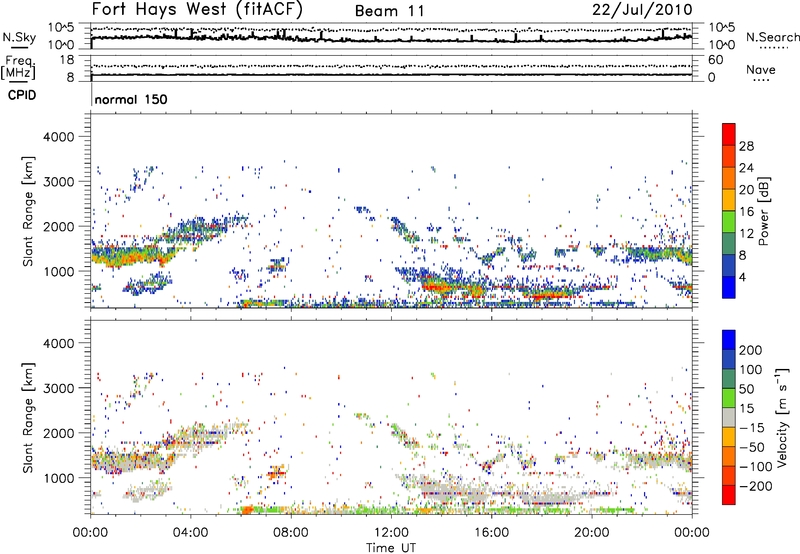This screenshot has height=554, width=800.
Task: Click the "16:00" time tick label
Action: pos(491,533)
